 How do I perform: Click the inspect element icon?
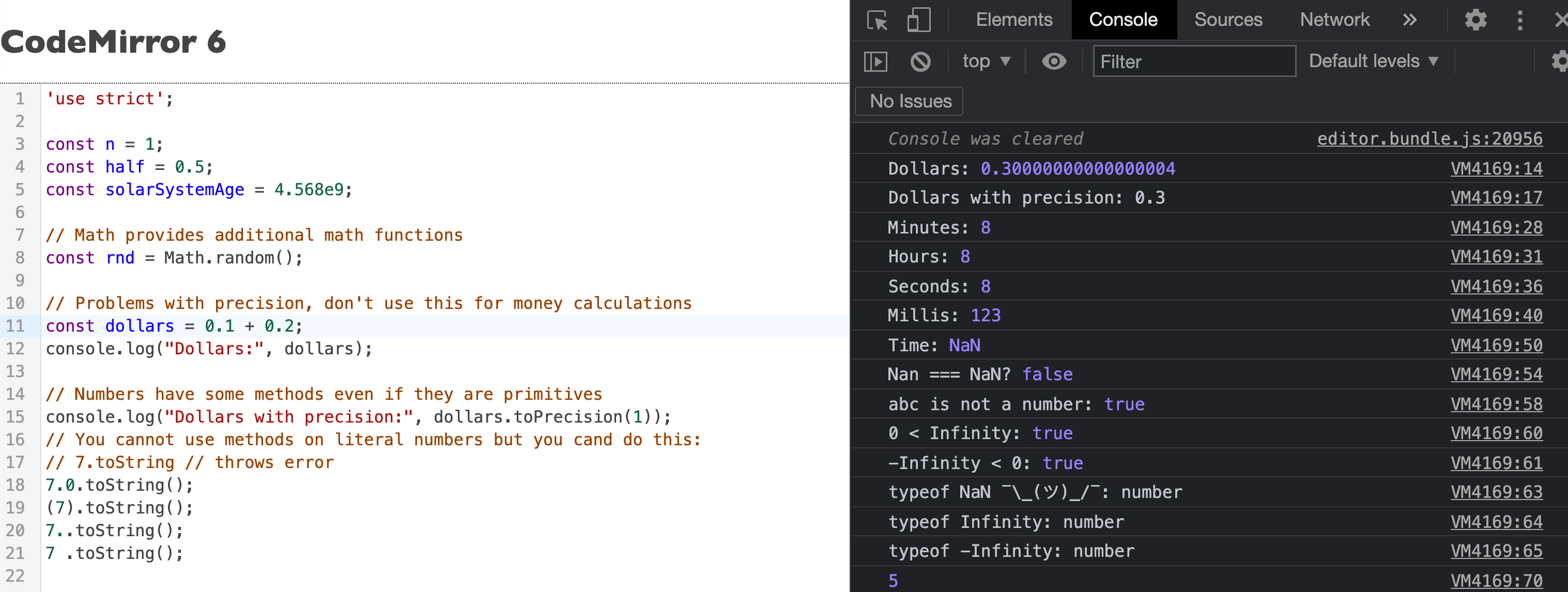tap(878, 20)
